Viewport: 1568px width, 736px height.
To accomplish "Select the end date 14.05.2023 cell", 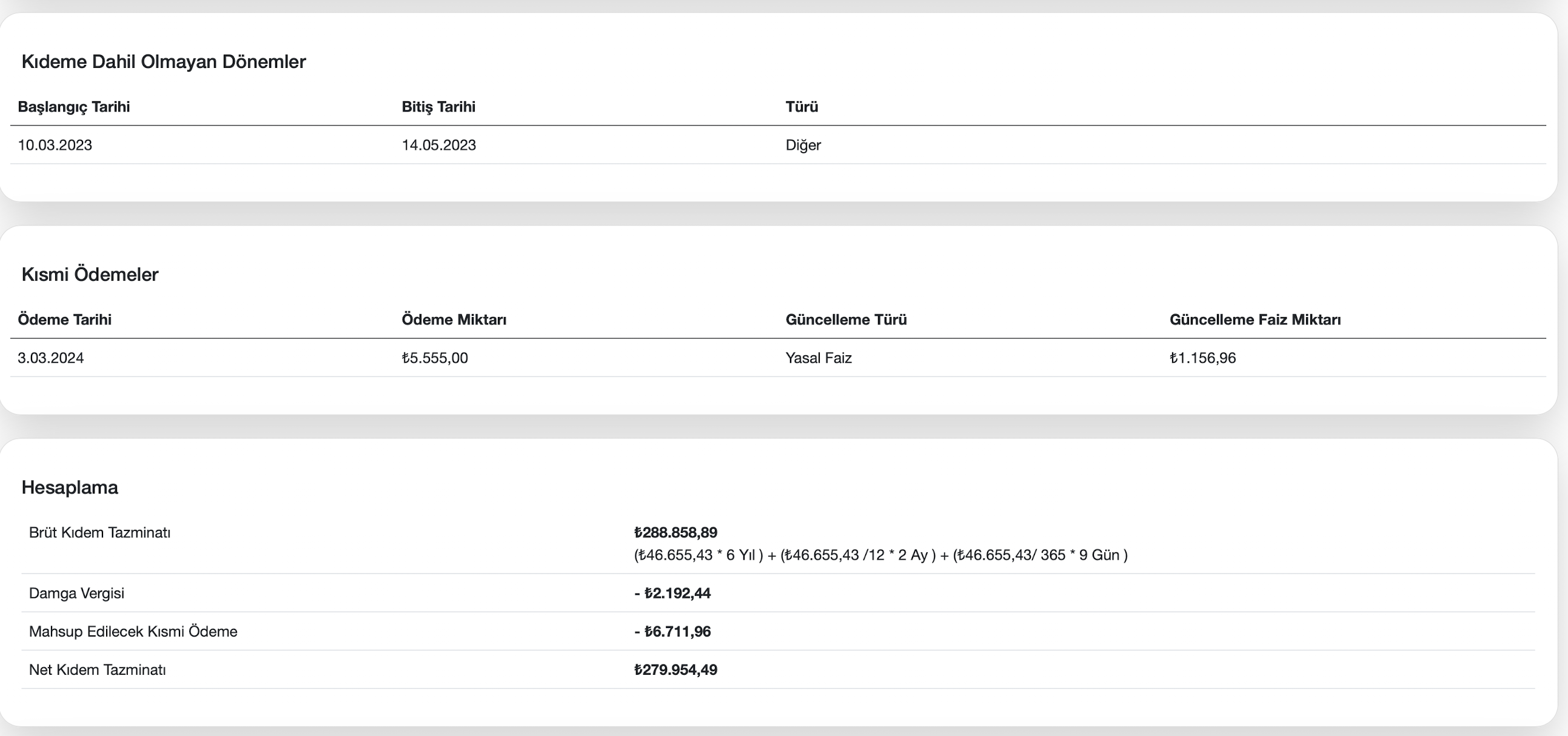I will coord(438,145).
